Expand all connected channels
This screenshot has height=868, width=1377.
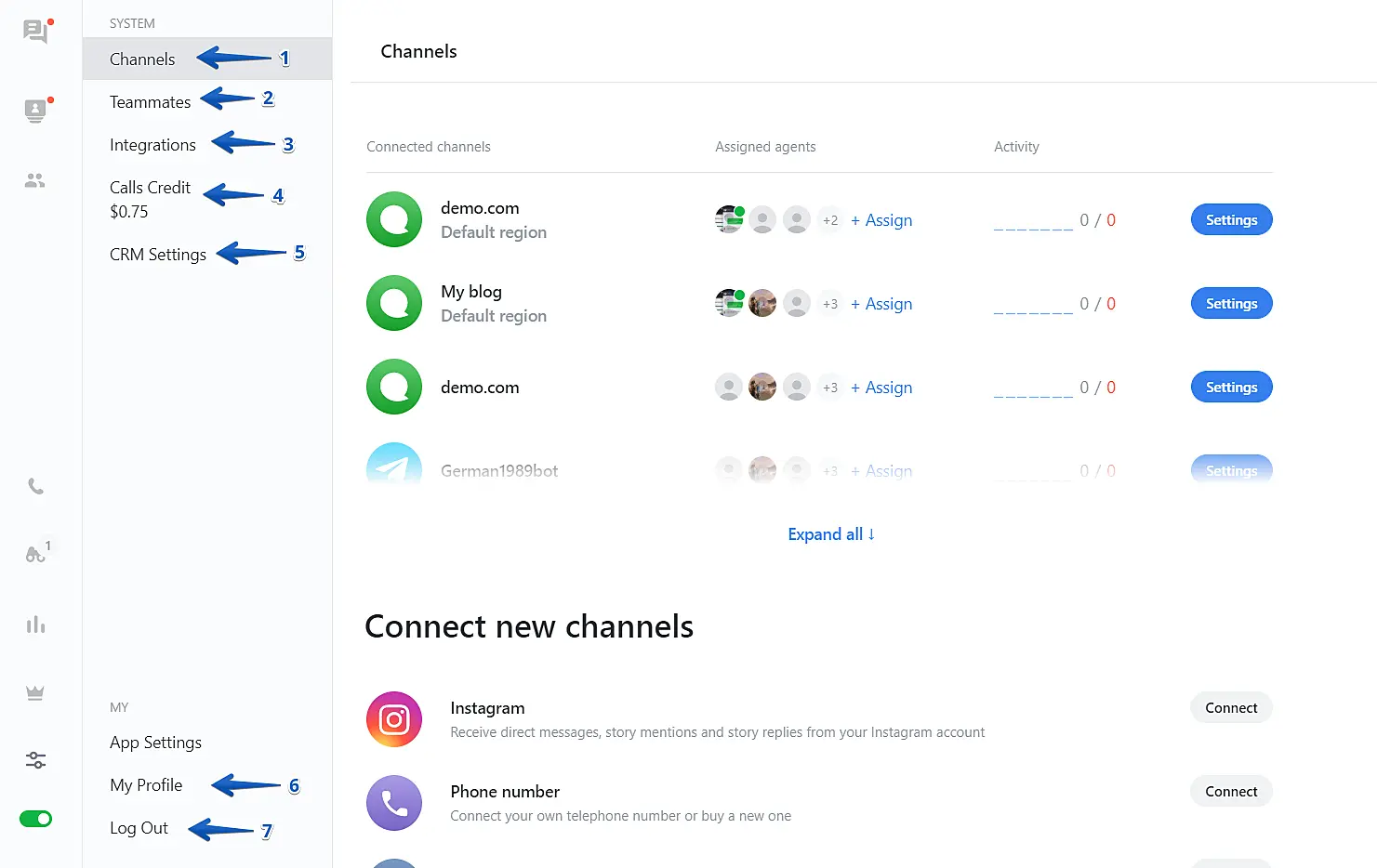(x=830, y=534)
